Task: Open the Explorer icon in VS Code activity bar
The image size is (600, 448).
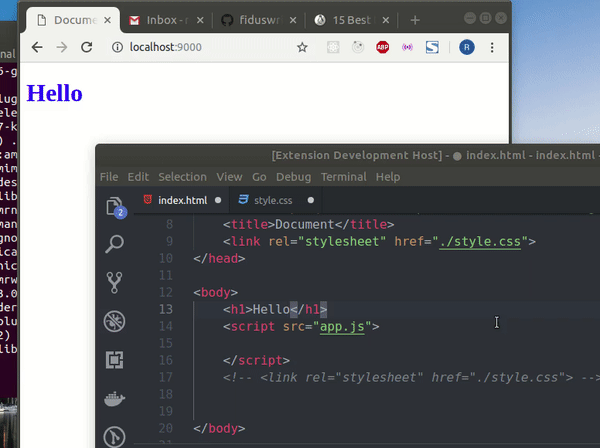Action: [x=115, y=207]
